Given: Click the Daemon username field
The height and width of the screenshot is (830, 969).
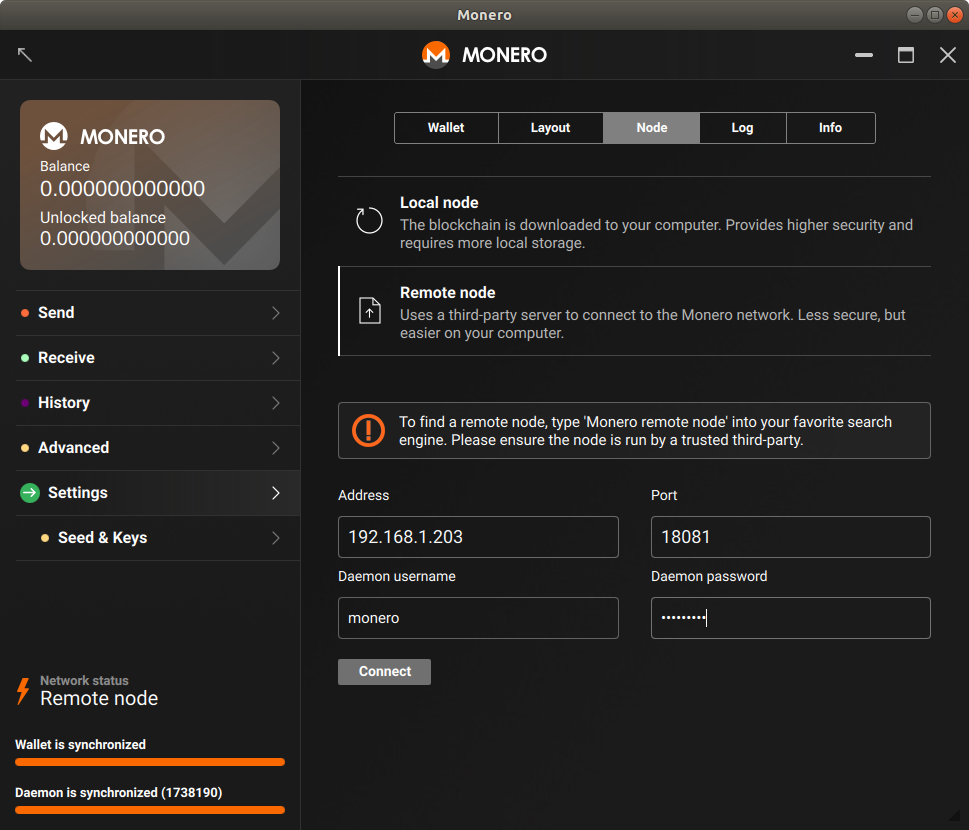Looking at the screenshot, I should [478, 618].
